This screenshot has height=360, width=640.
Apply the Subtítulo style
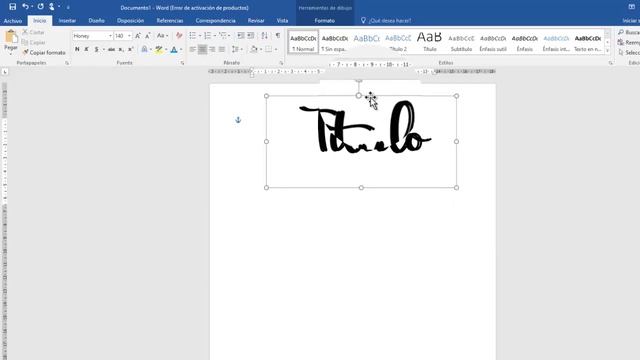click(461, 42)
